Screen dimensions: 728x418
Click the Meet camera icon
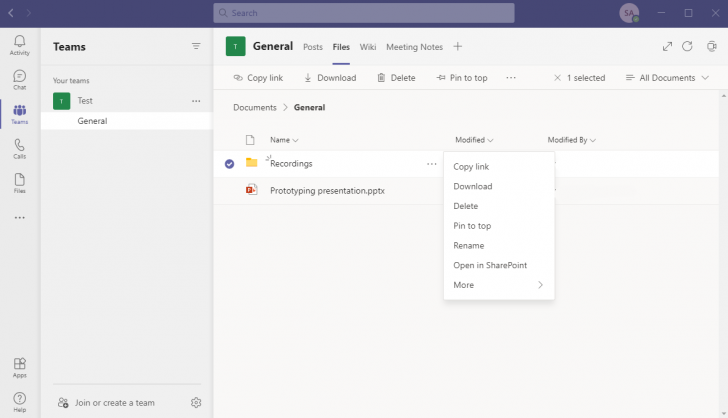(x=711, y=46)
